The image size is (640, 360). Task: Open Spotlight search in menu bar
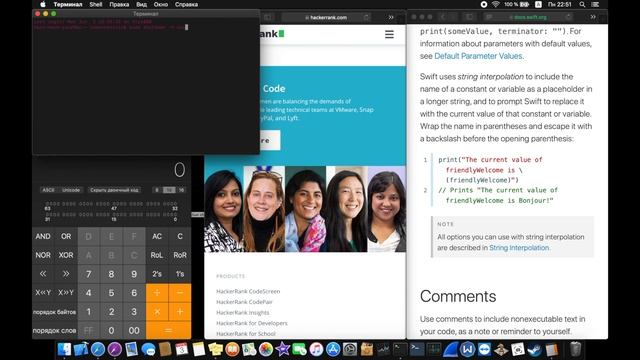[582, 4]
